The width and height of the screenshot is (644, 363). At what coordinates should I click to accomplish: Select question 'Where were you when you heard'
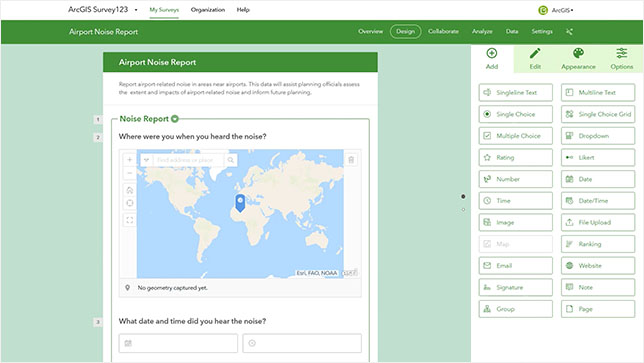192,136
